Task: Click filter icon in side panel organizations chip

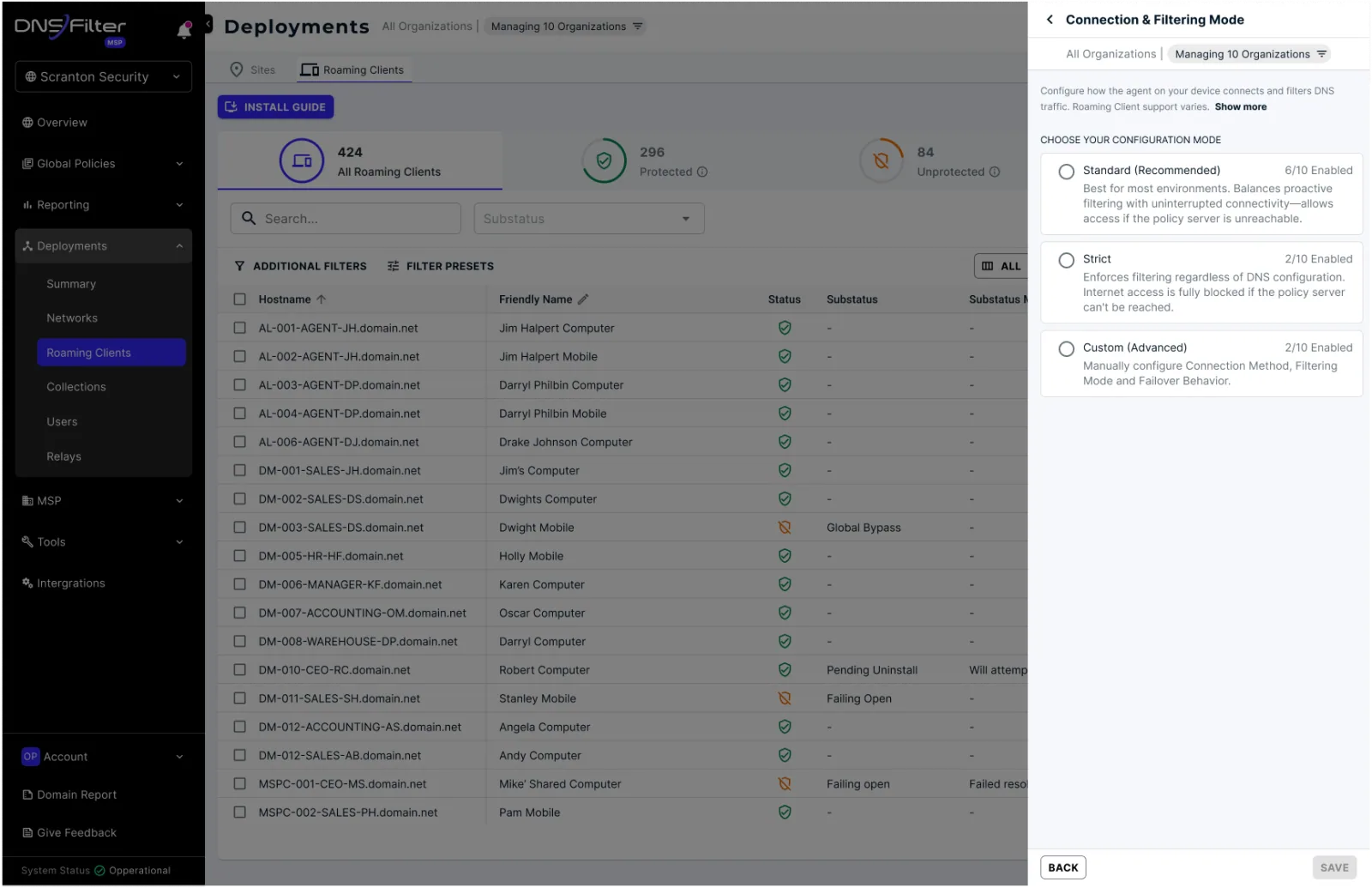Action: [x=1321, y=54]
